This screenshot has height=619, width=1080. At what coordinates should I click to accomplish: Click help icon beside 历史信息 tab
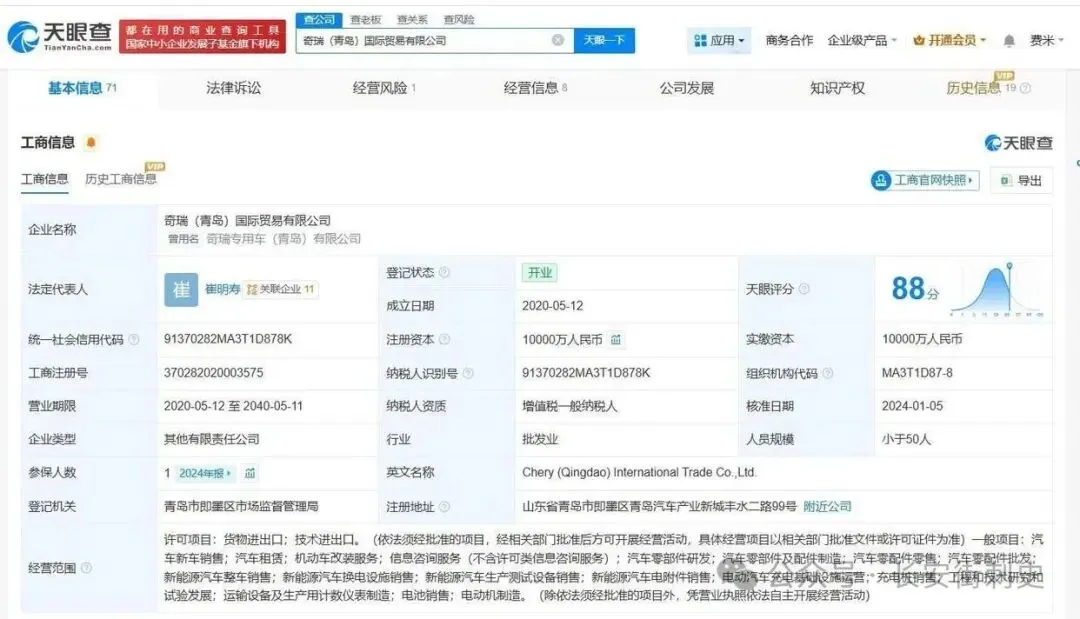[1026, 88]
